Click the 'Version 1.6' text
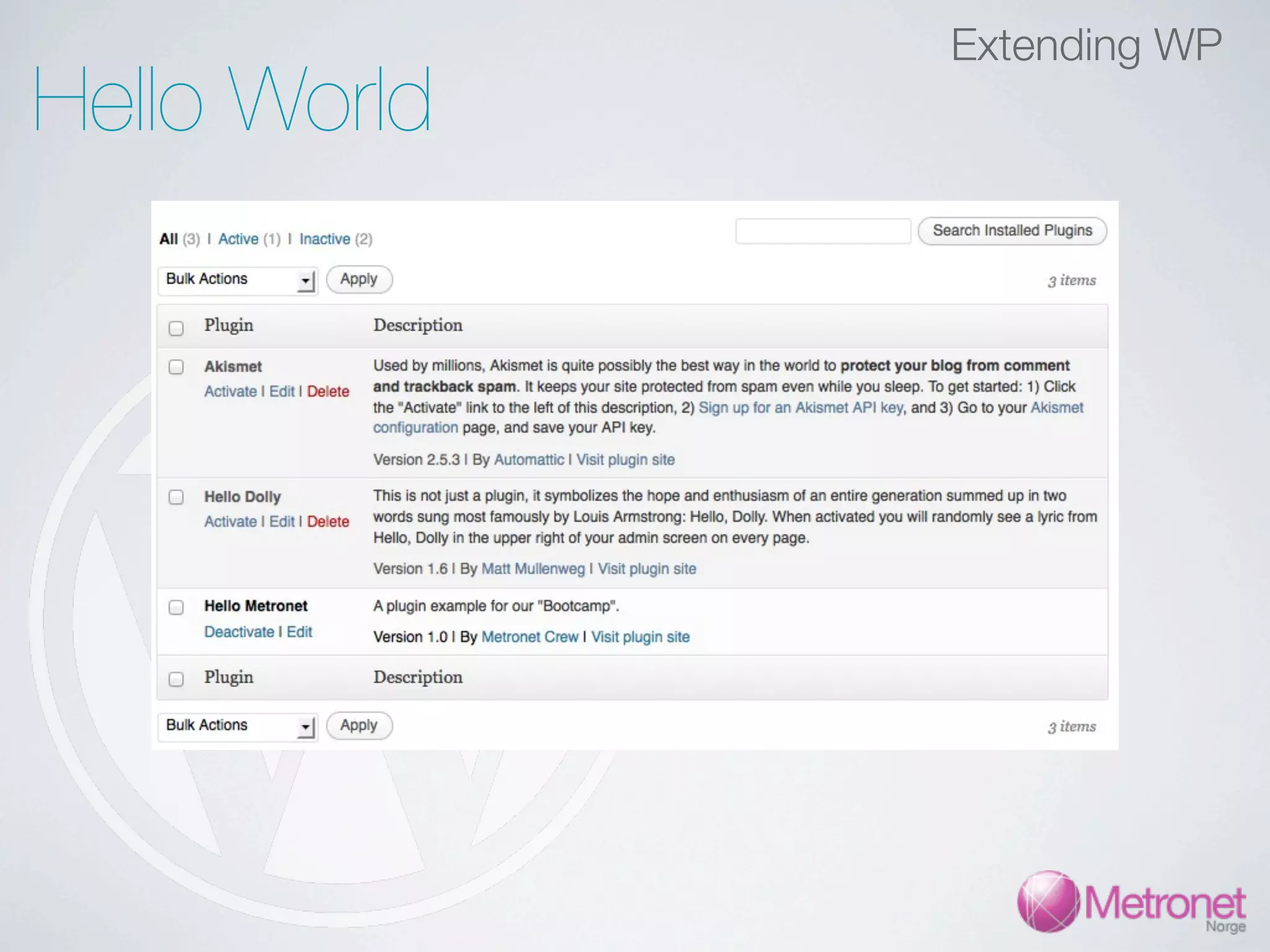 [411, 569]
